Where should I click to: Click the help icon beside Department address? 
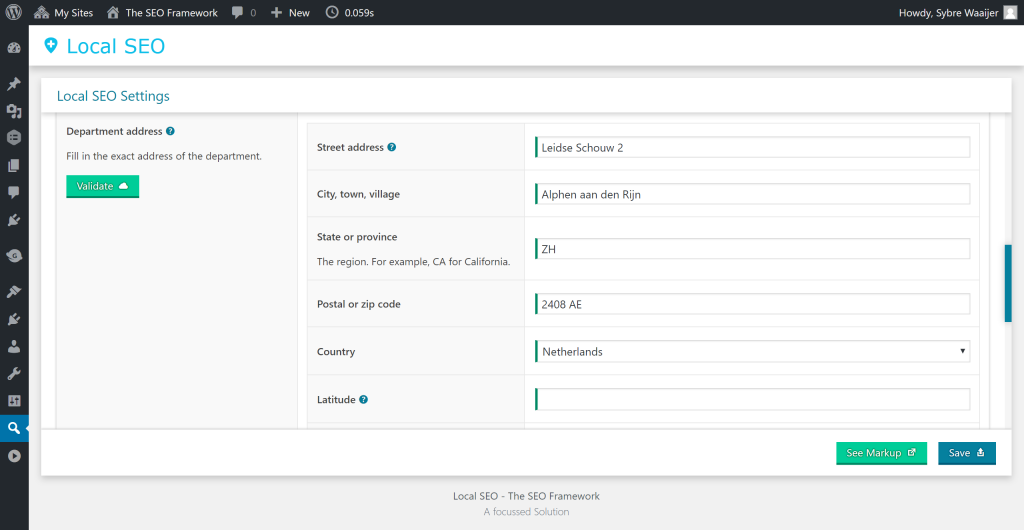click(170, 131)
